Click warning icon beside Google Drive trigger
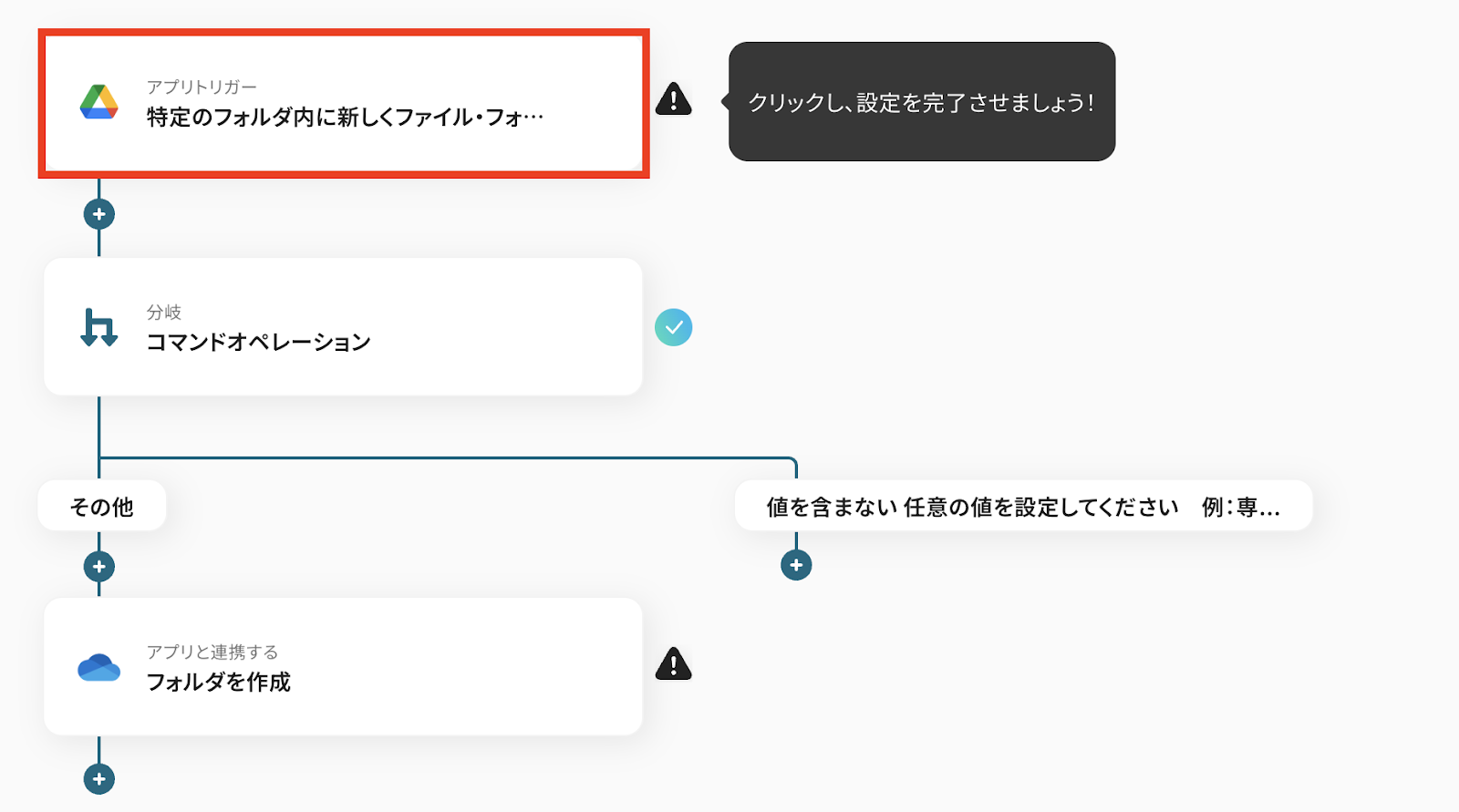 (x=673, y=99)
